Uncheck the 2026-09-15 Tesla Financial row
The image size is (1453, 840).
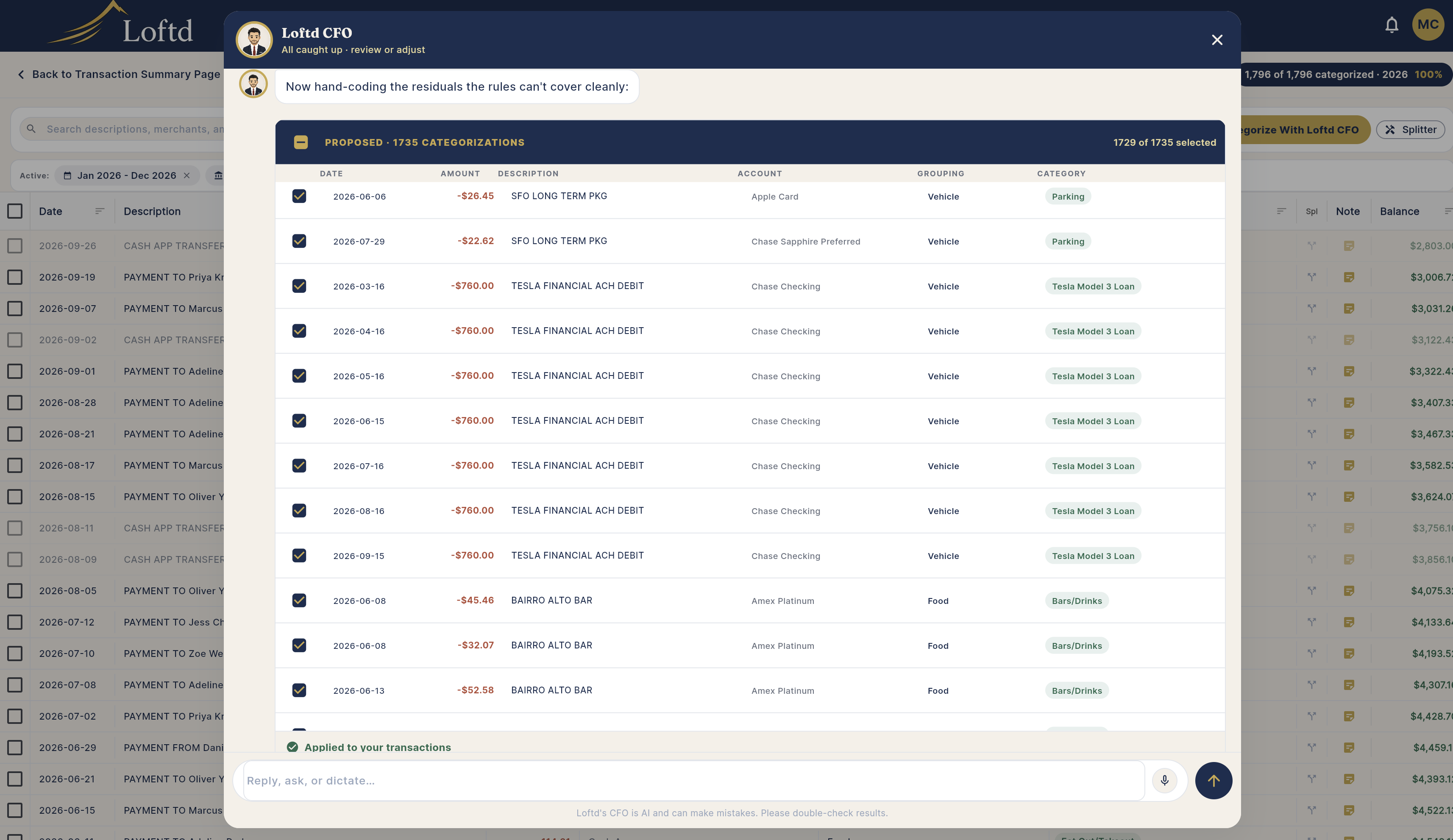[299, 555]
